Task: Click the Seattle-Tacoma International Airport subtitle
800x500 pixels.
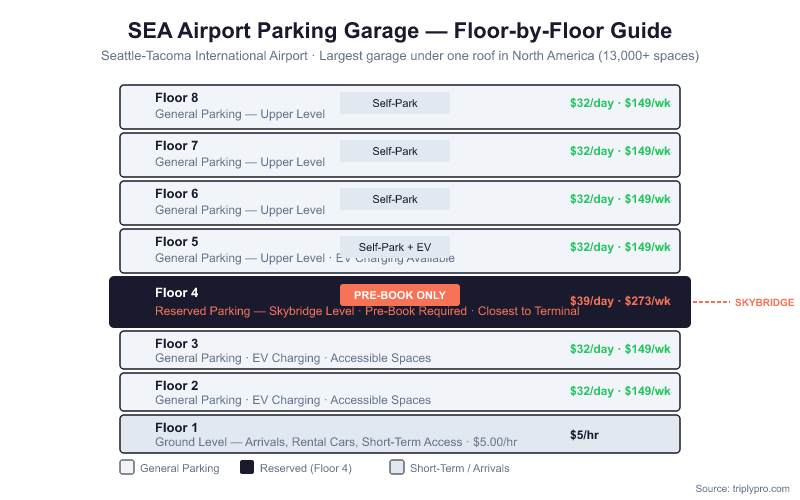Action: (400, 56)
